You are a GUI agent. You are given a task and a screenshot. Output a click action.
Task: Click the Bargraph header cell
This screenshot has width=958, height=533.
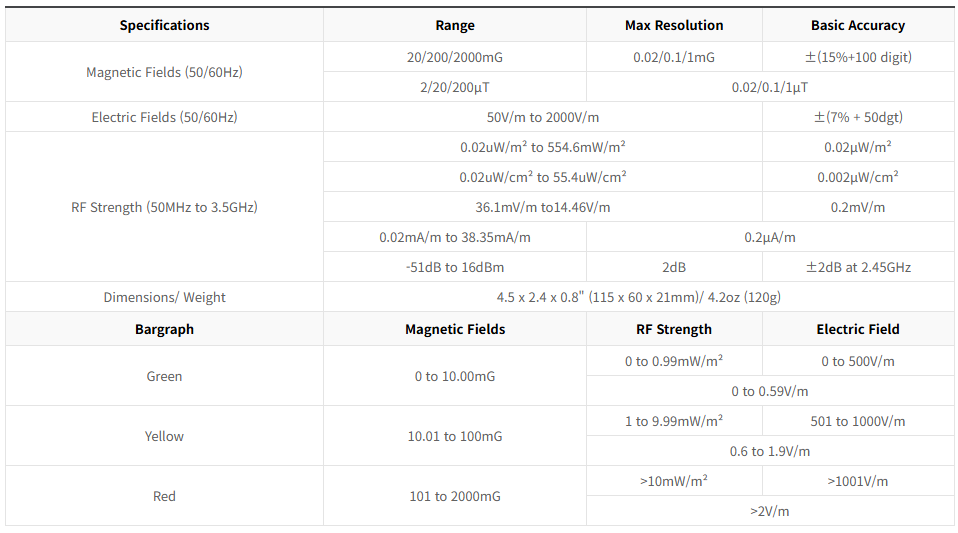(x=164, y=329)
